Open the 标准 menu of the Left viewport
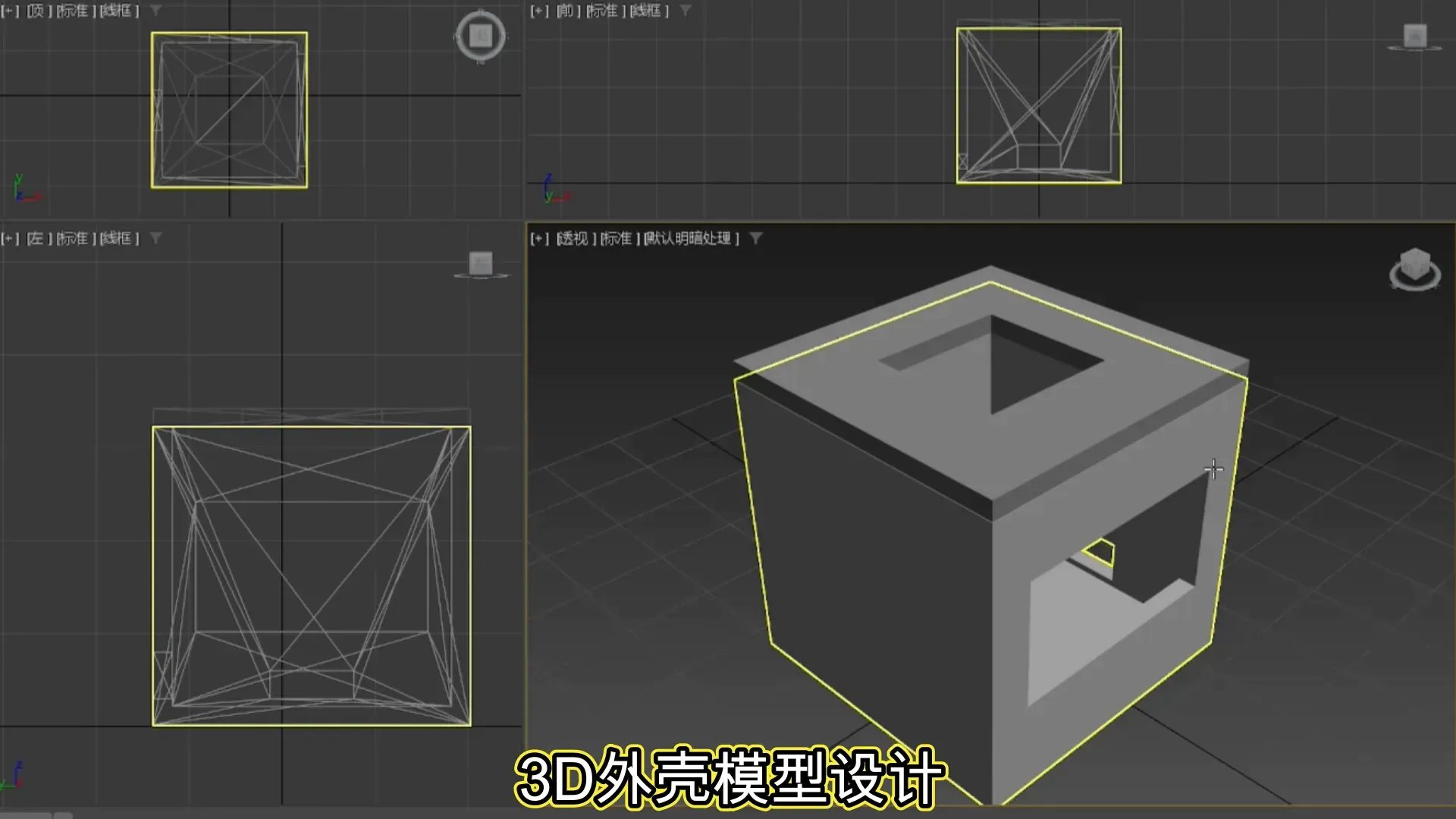Screen dimensions: 1456x819 pyautogui.click(x=74, y=238)
